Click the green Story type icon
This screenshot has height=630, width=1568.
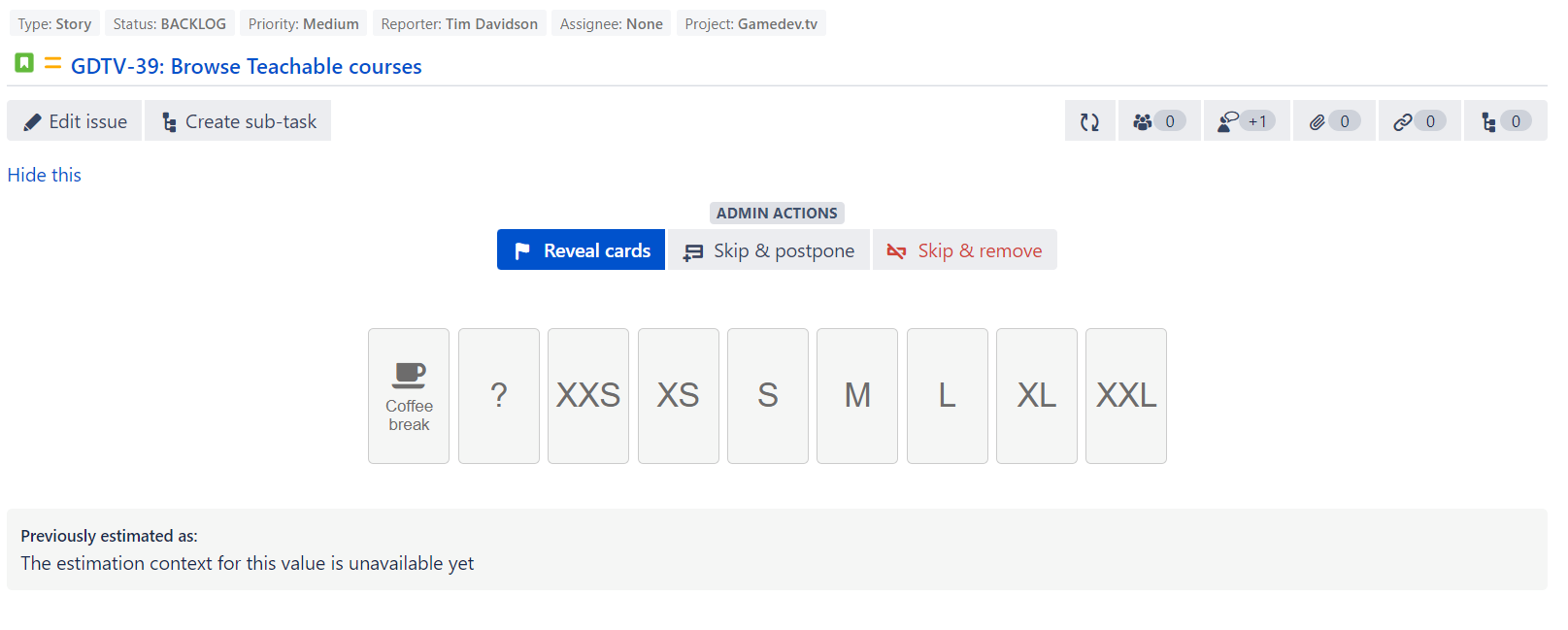(x=24, y=63)
